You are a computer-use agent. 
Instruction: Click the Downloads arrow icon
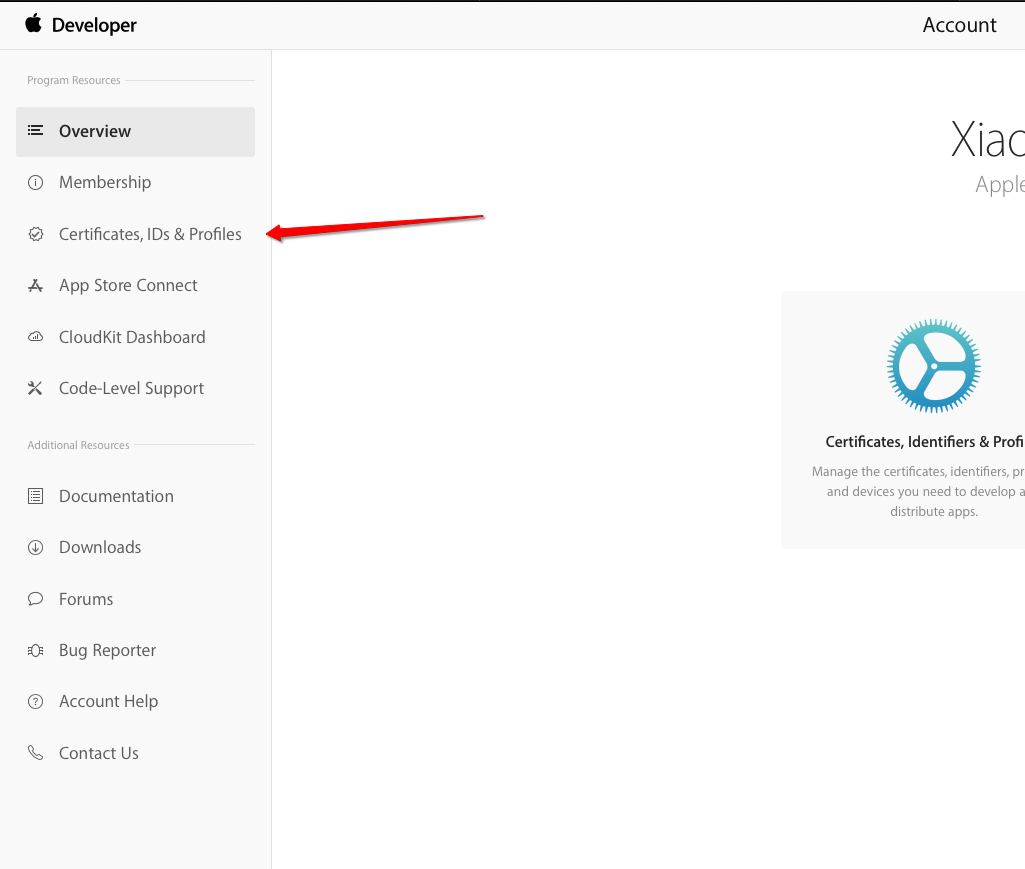click(x=35, y=547)
